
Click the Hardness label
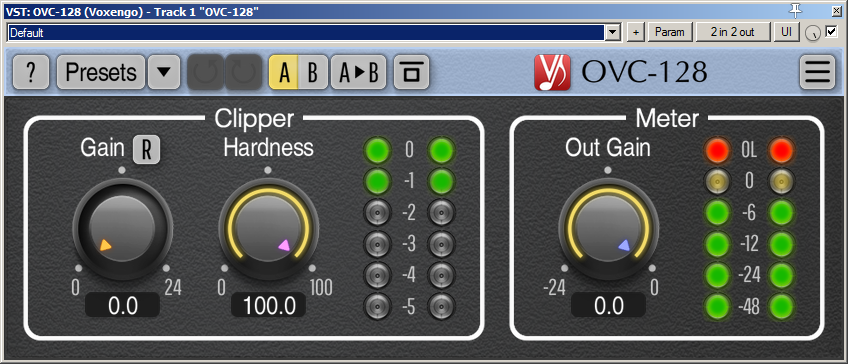[268, 148]
